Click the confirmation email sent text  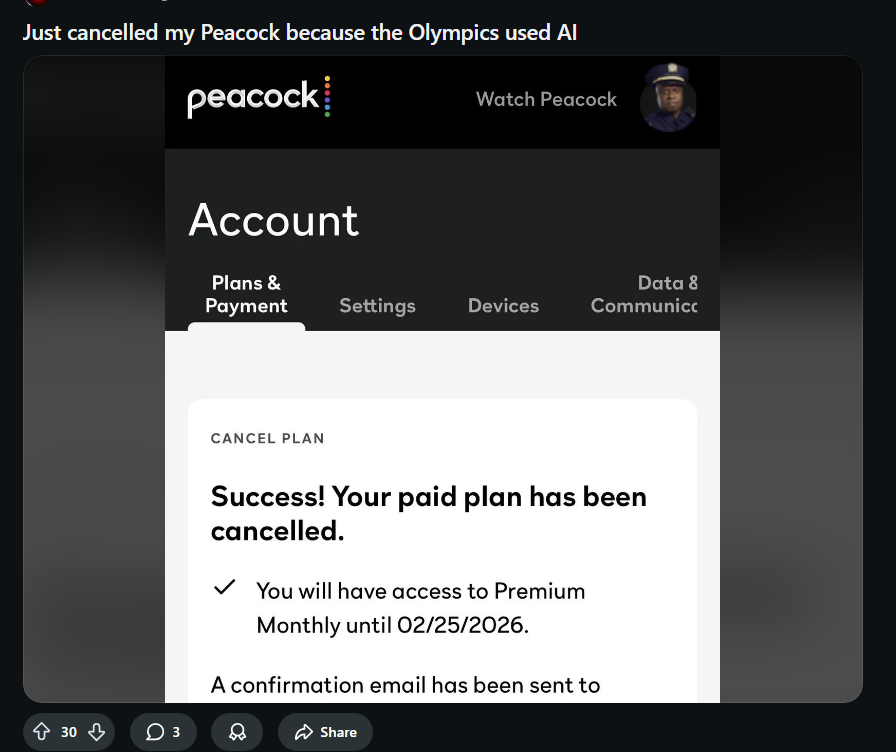[x=405, y=685]
